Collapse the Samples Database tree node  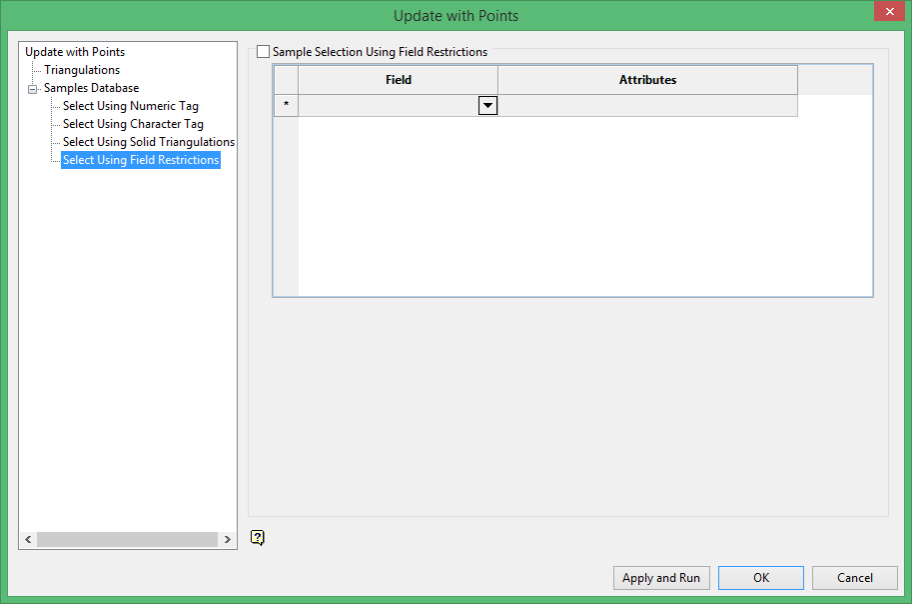[x=33, y=89]
